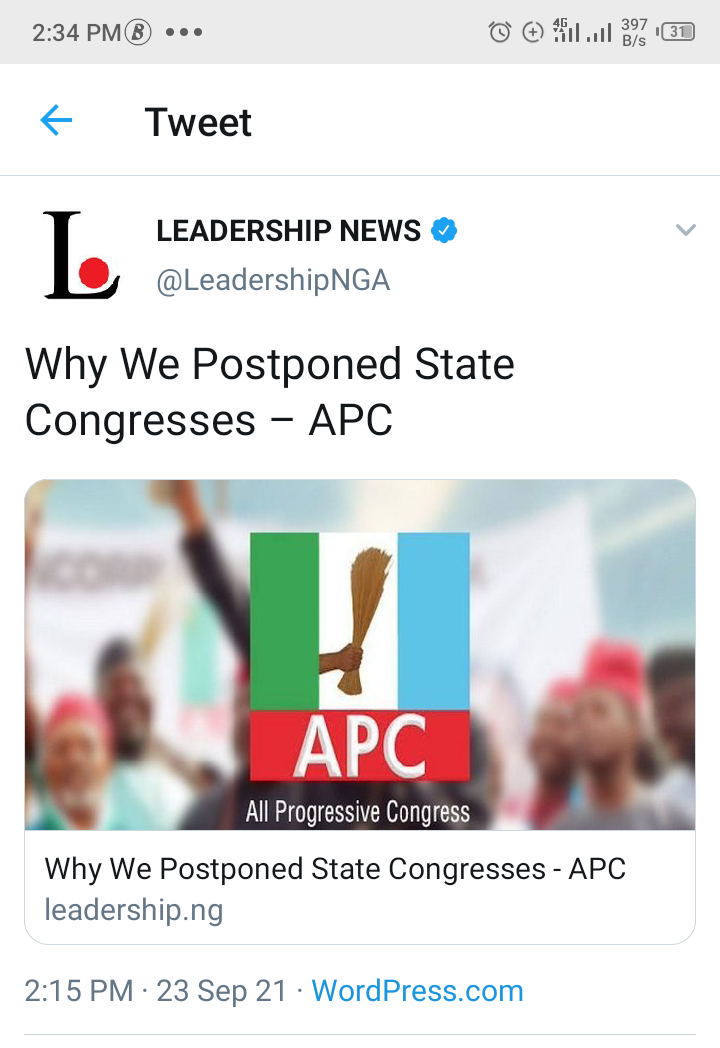Tap the circled B status bar icon

pos(138,32)
